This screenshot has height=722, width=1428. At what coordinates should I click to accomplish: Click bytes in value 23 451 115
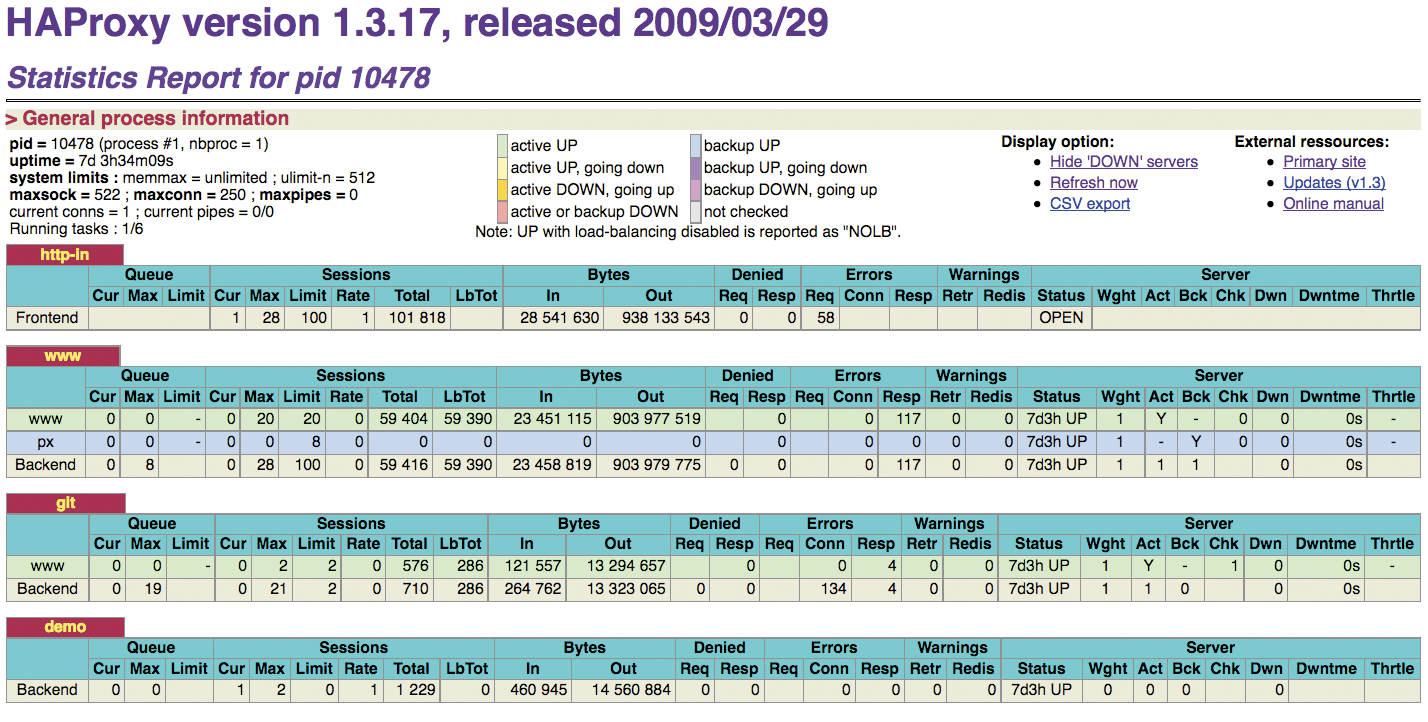click(553, 419)
